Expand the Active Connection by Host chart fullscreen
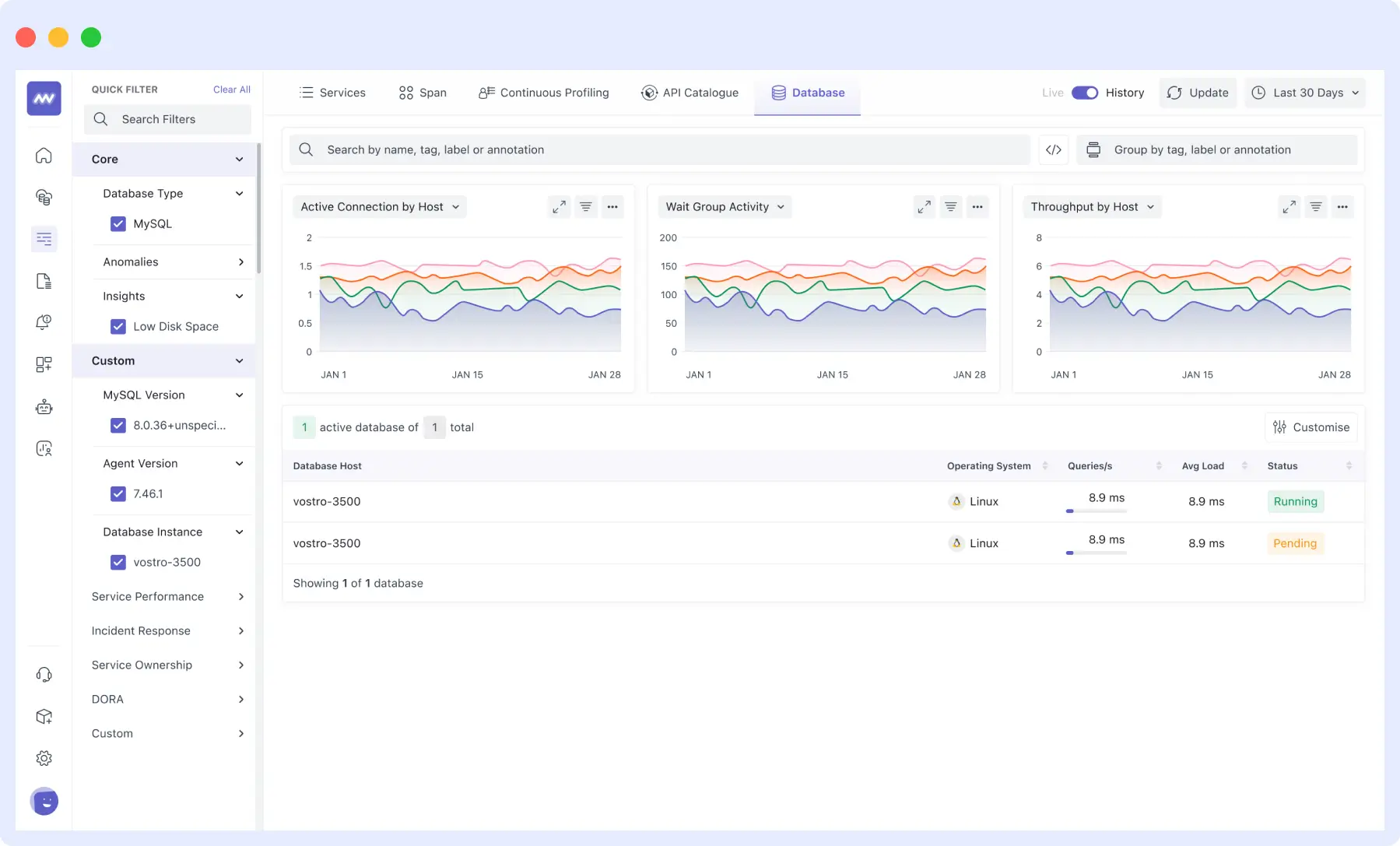The image size is (1400, 846). [x=559, y=206]
